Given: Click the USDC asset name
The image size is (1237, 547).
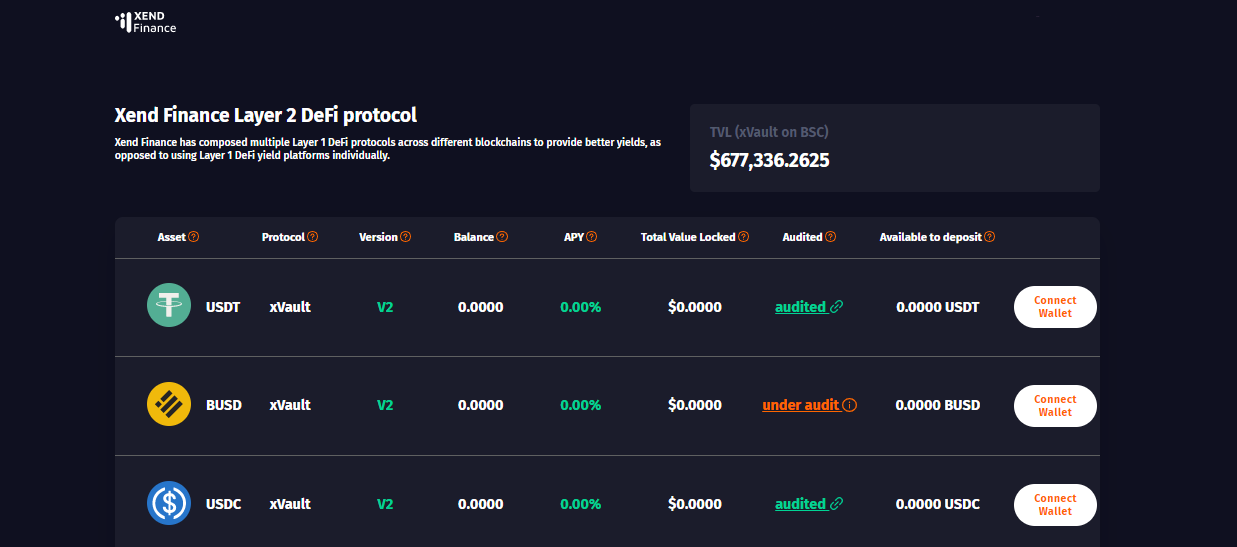Looking at the screenshot, I should coord(224,504).
